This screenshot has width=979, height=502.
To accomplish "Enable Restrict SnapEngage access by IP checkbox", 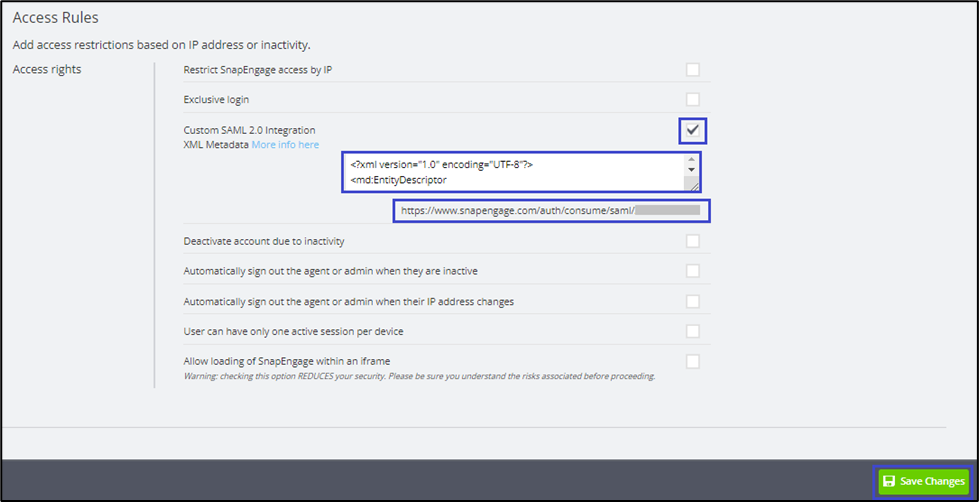I will 692,70.
